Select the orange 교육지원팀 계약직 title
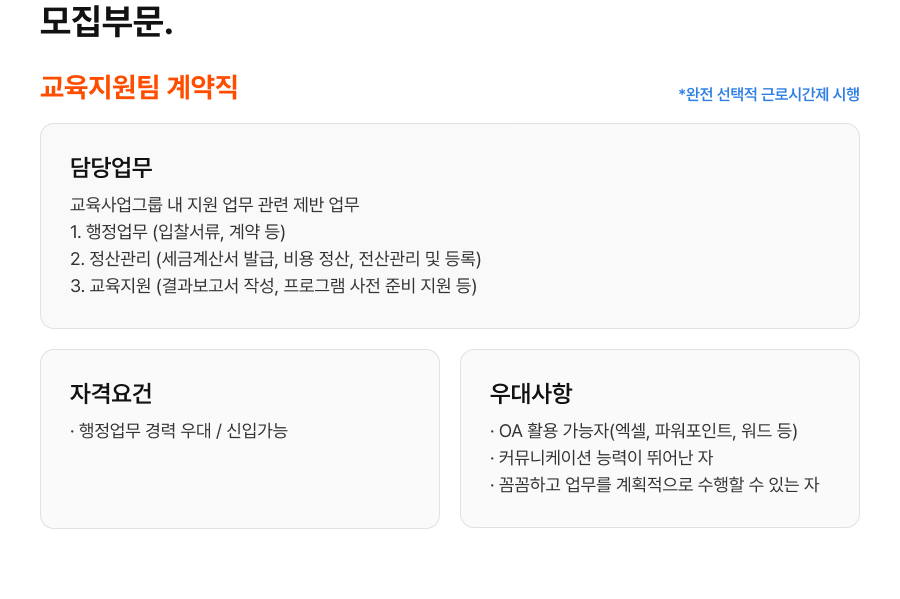900x599 pixels. (x=138, y=87)
